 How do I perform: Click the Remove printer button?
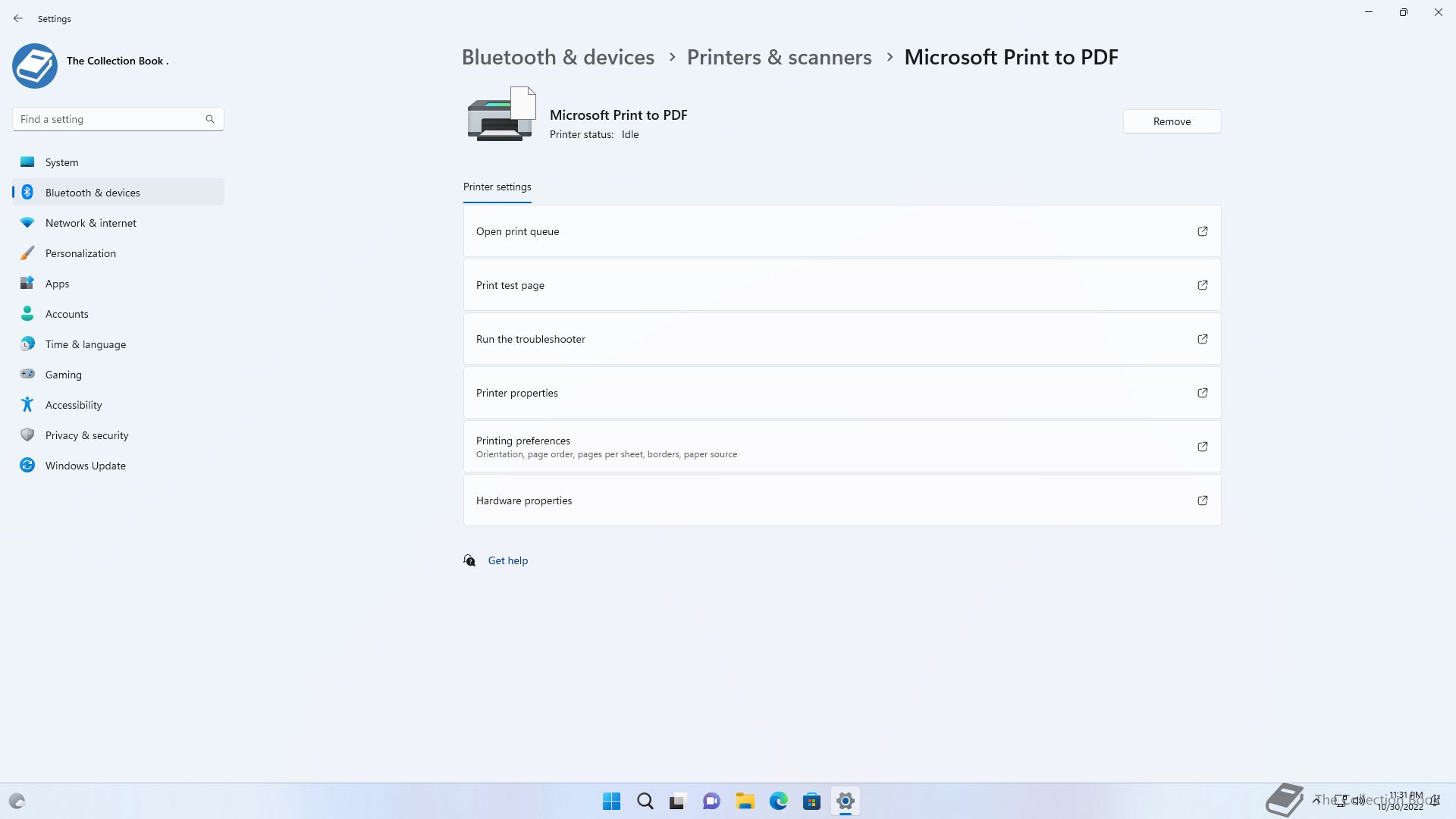(x=1171, y=121)
